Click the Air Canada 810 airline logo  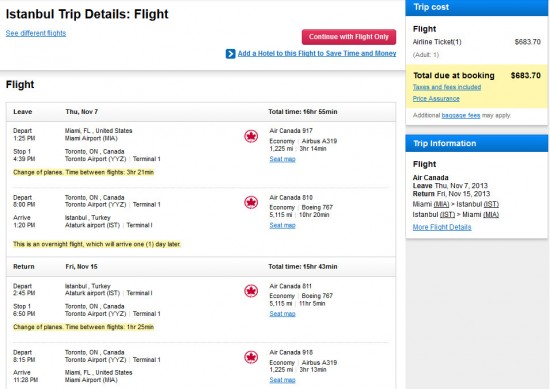pos(251,202)
